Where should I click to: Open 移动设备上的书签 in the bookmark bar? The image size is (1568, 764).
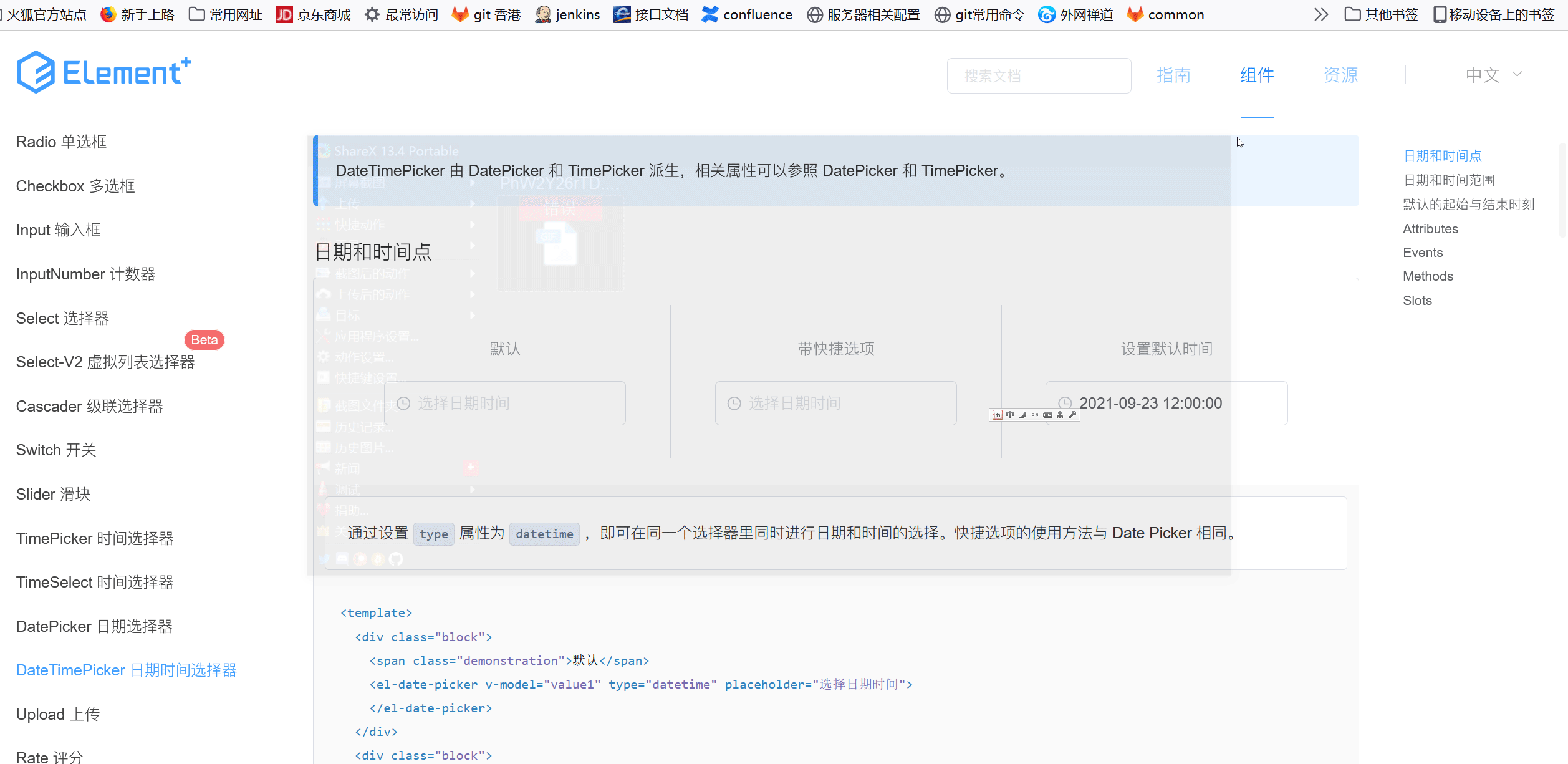tap(1493, 14)
